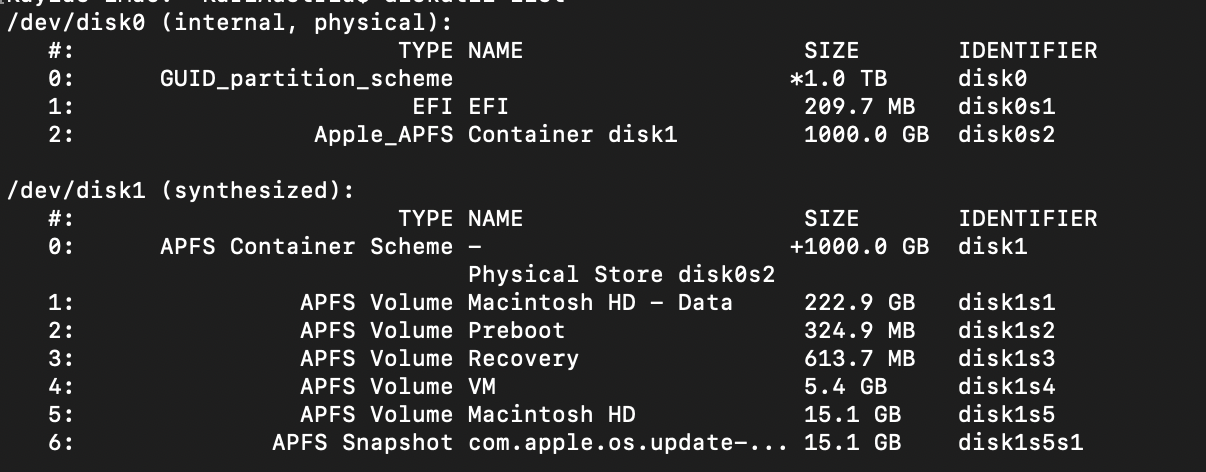Viewport: 1206px width, 472px height.
Task: Click the disk1s5 identifier
Action: pyautogui.click(x=1006, y=414)
